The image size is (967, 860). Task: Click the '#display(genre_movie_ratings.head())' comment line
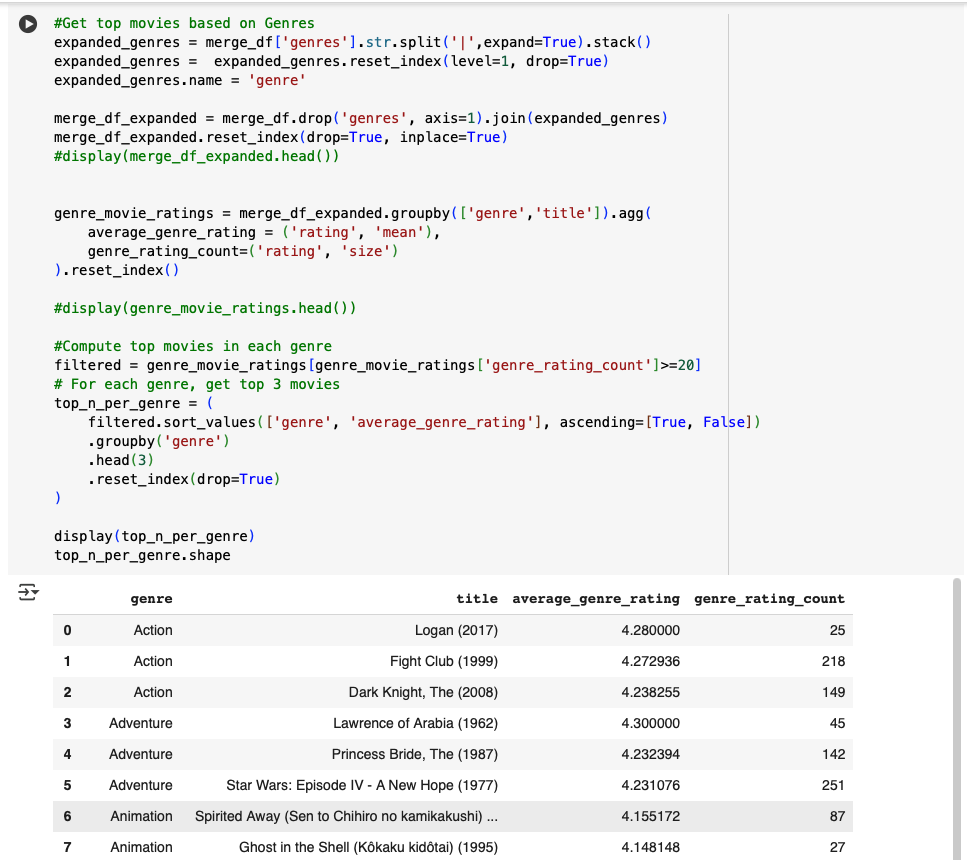(205, 308)
